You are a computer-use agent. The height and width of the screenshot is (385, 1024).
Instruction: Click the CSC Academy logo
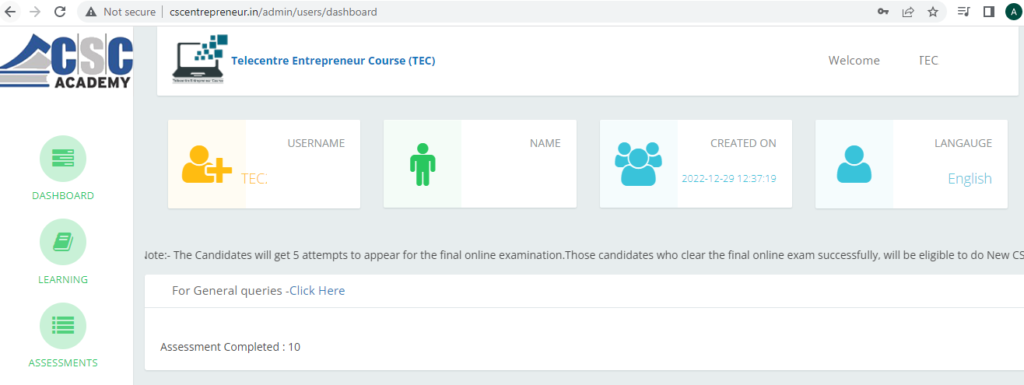pos(67,61)
